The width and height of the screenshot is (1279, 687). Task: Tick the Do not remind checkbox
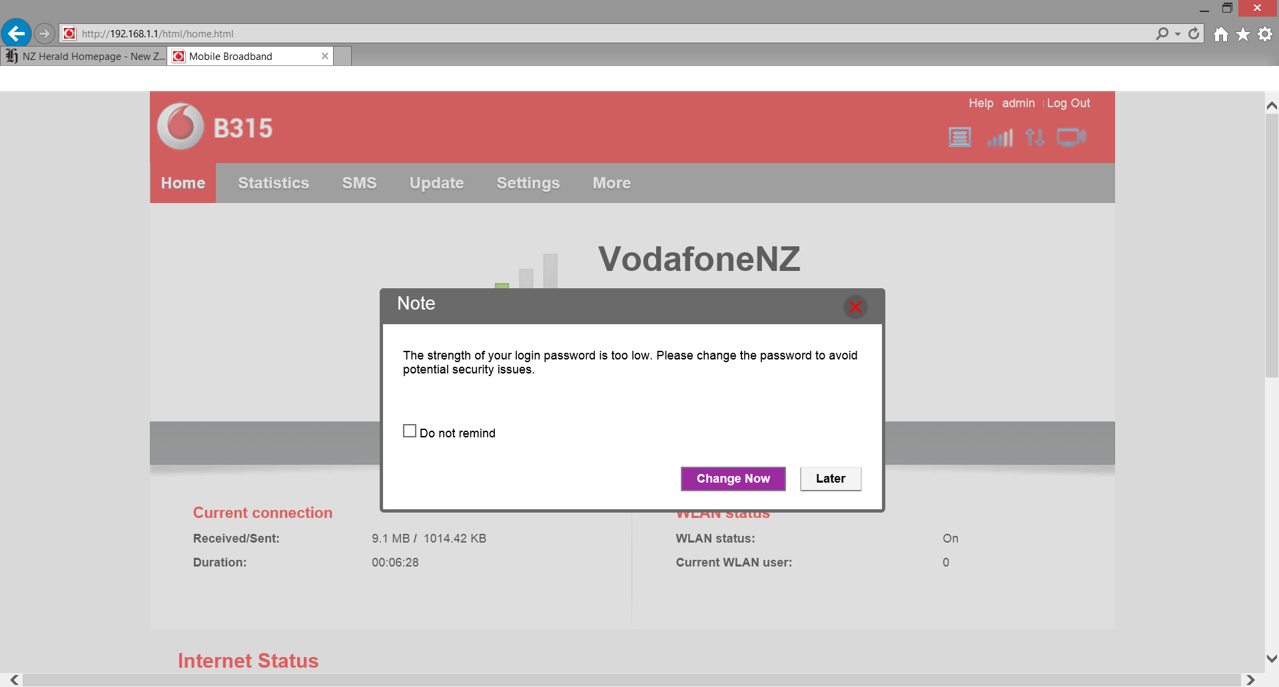click(409, 431)
